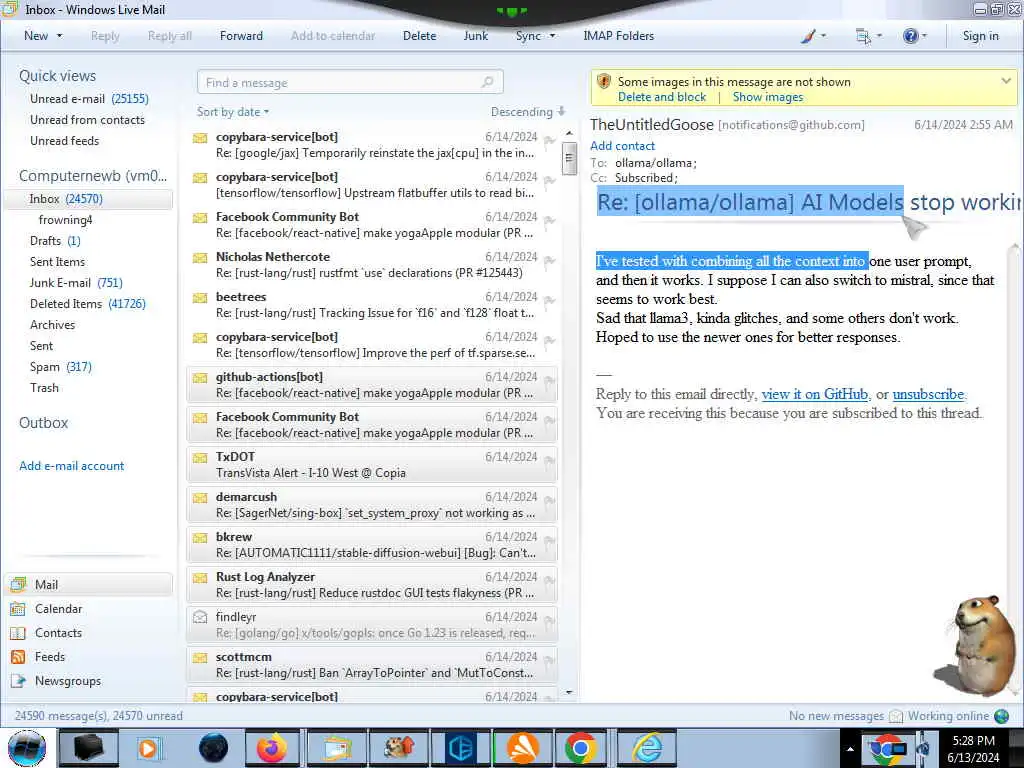
Task: Open github-actions[bot] message
Action: coord(372,385)
